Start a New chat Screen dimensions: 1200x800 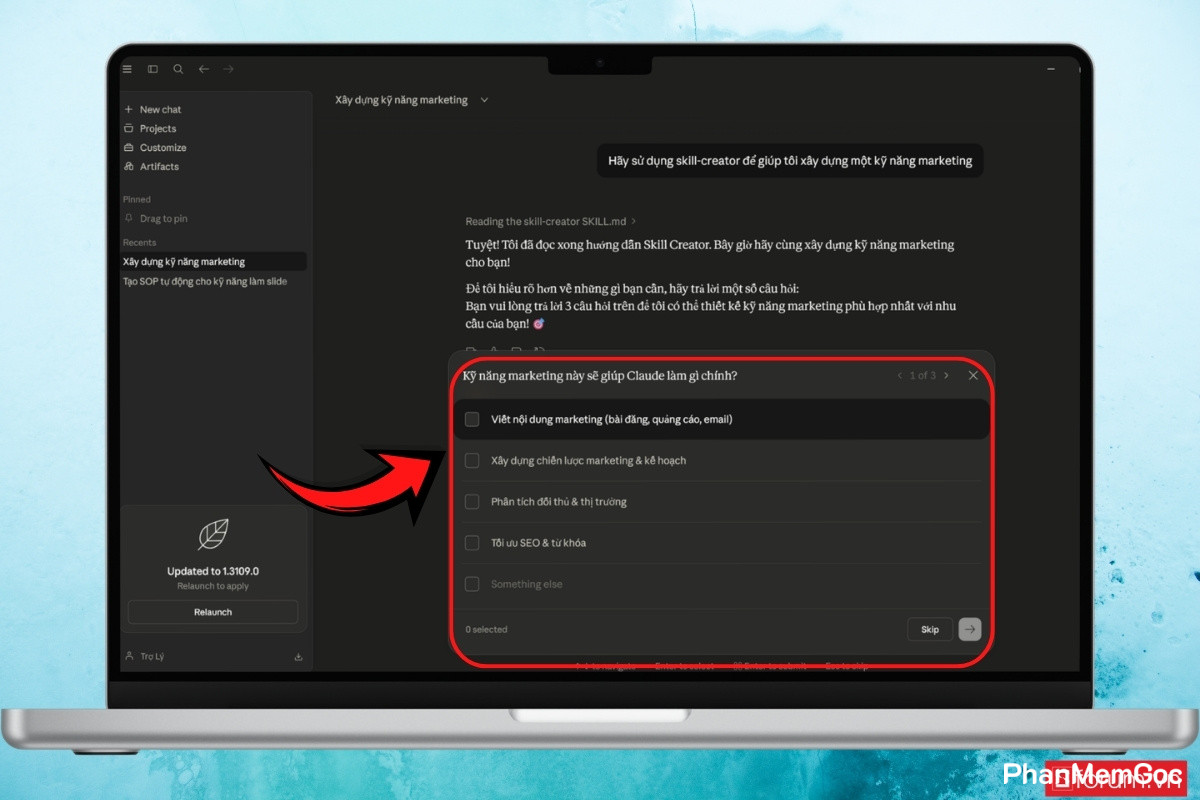coord(152,109)
